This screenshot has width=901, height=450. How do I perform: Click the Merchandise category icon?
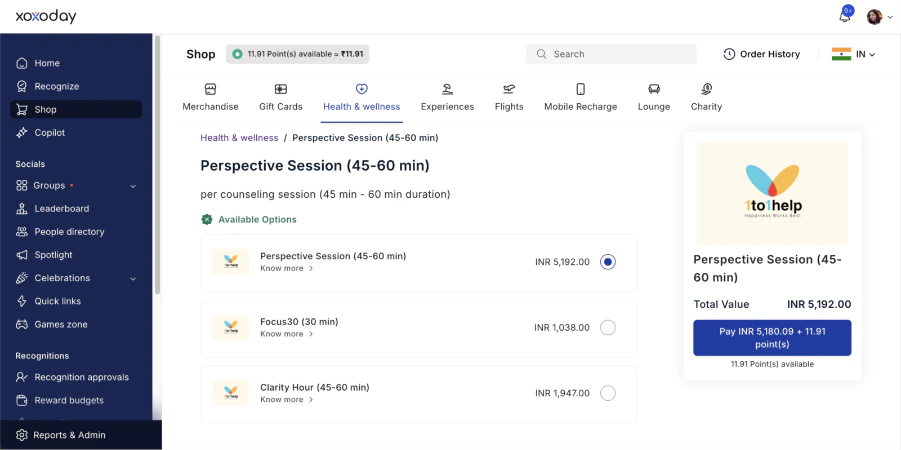click(x=210, y=89)
